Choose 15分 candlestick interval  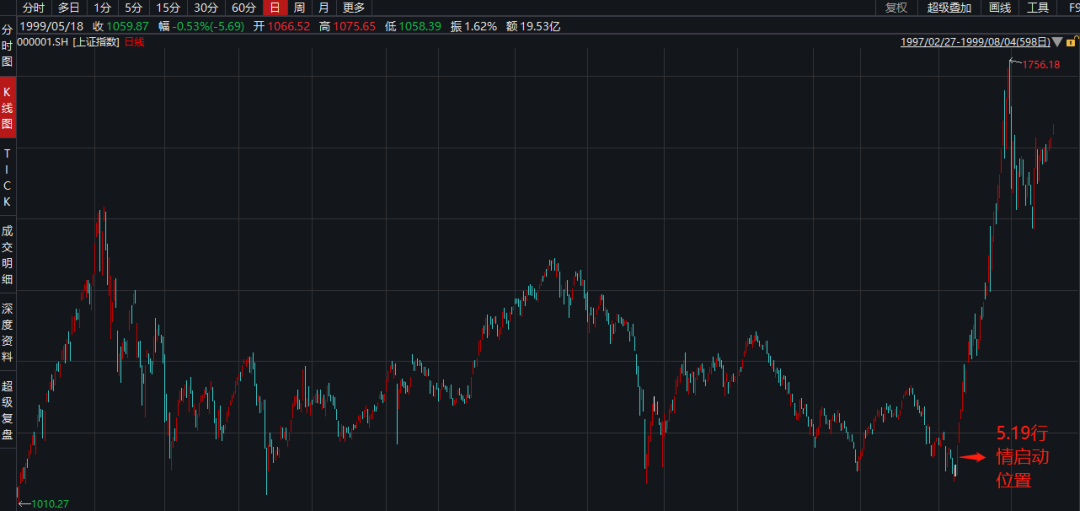pos(168,8)
